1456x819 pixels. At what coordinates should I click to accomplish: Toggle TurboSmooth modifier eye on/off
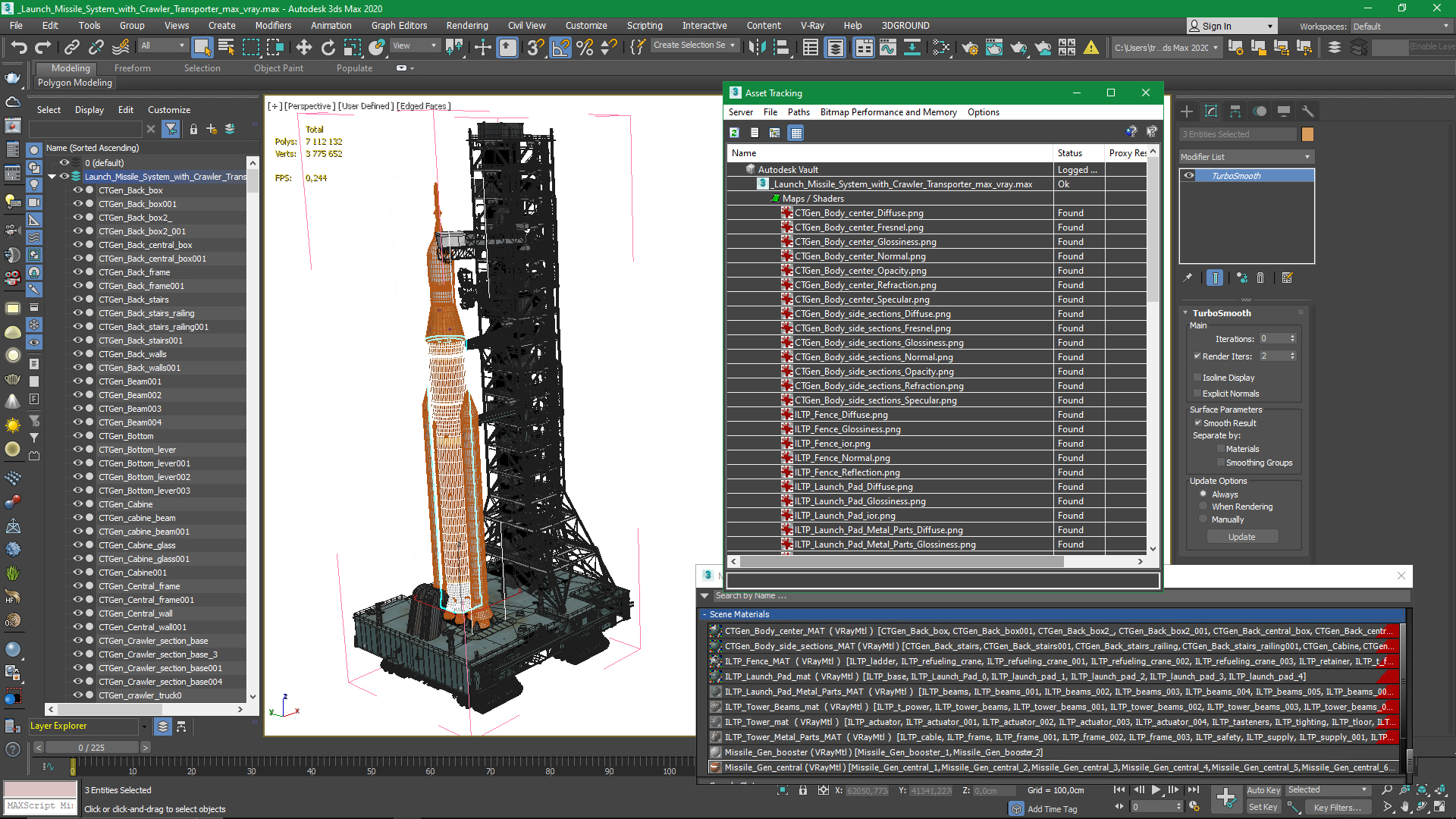point(1188,176)
